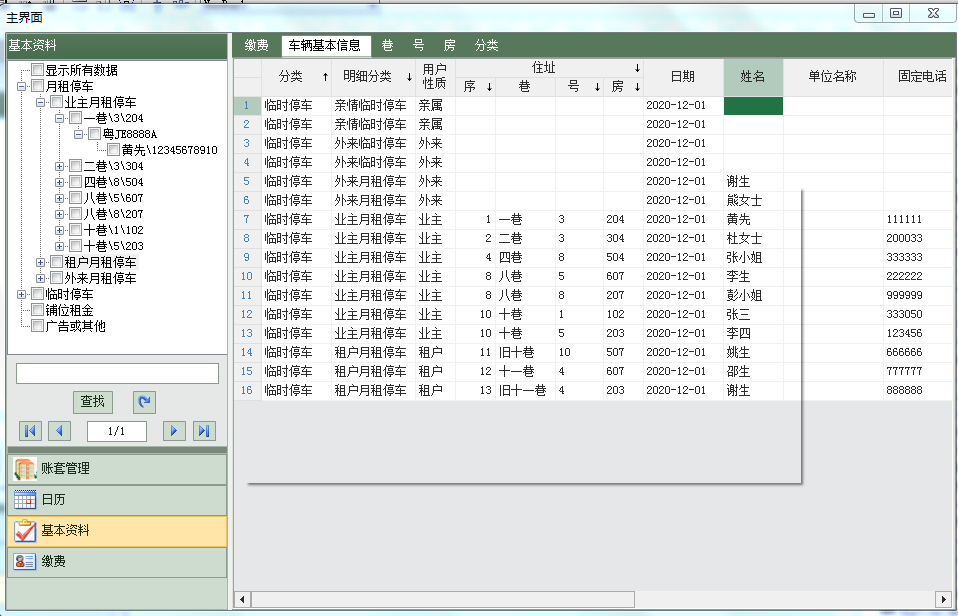The image size is (958, 616).
Task: Select the 彭小姐 name cell
Action: pos(753,296)
